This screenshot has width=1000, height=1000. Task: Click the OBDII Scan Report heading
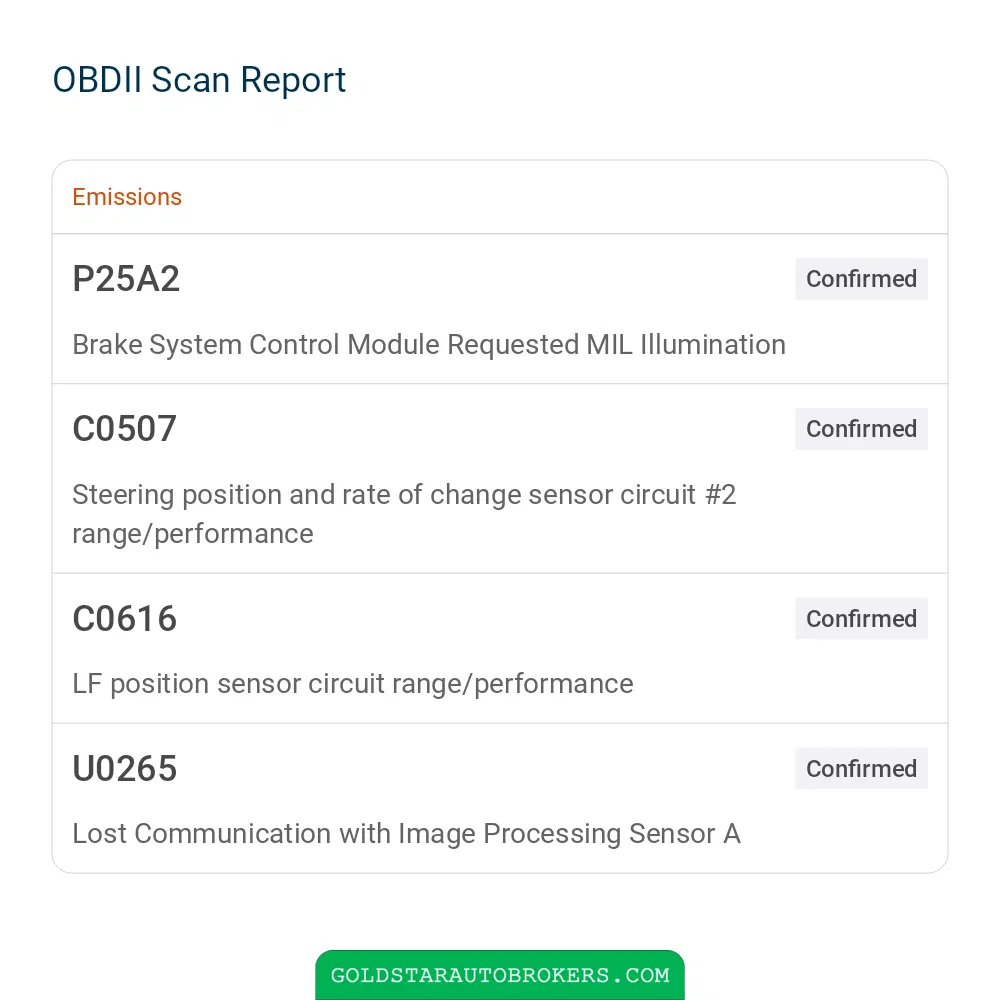[199, 80]
